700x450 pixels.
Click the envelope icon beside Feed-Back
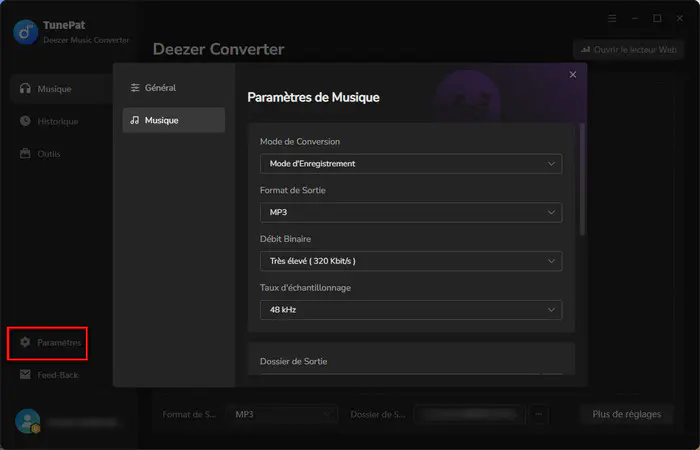[x=25, y=375]
